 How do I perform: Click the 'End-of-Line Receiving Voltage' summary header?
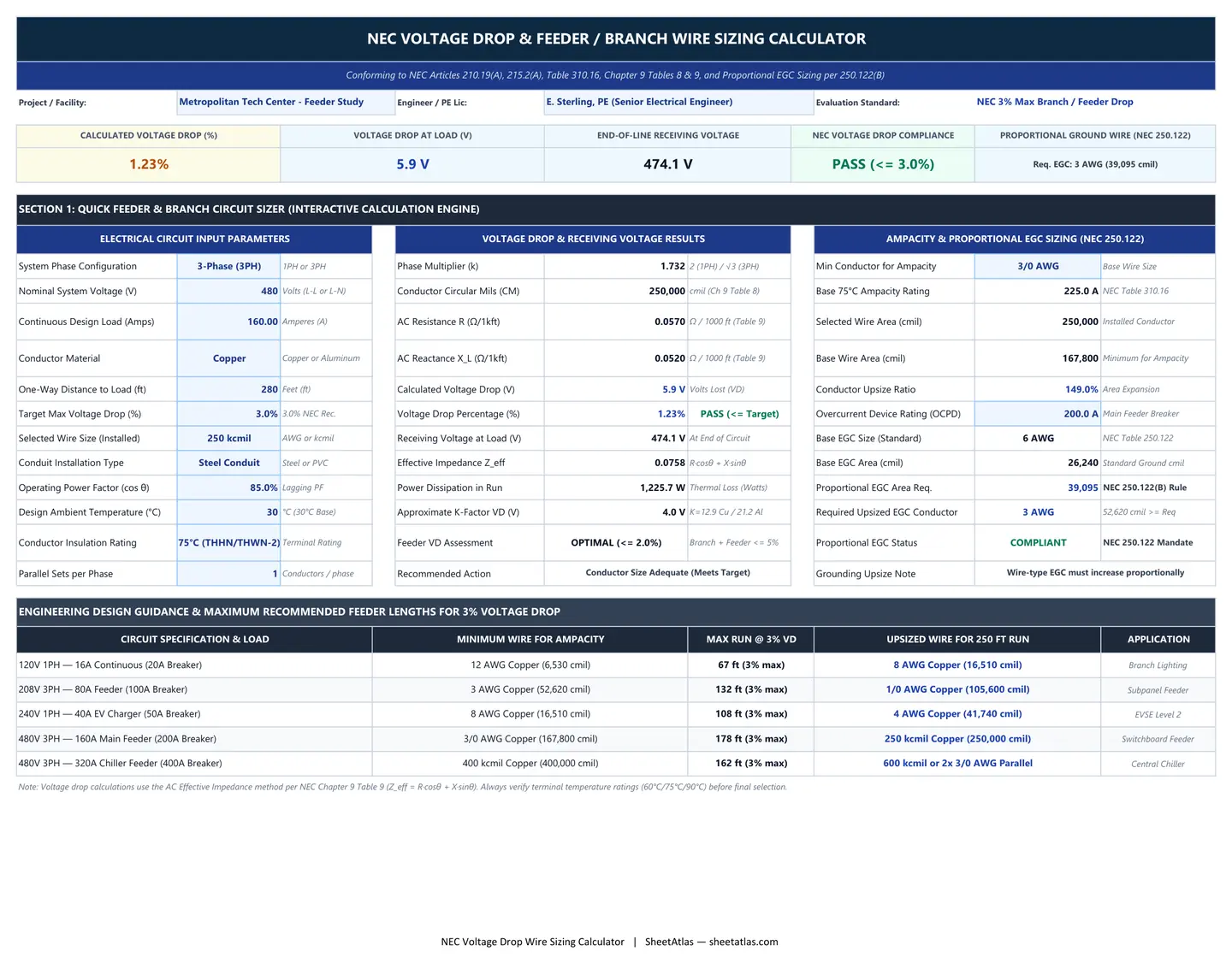668,136
